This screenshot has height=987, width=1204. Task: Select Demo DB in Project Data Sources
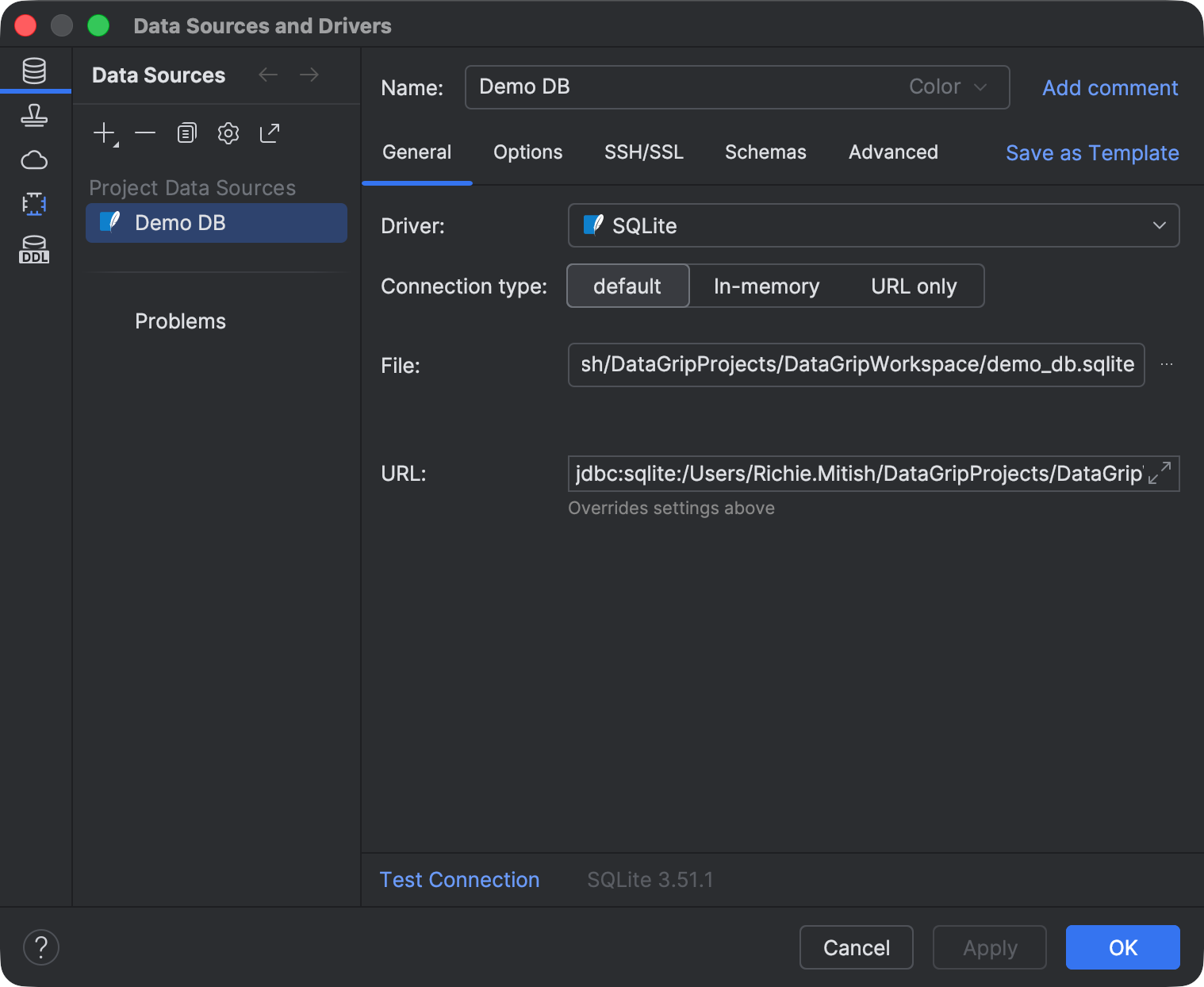pos(217,223)
